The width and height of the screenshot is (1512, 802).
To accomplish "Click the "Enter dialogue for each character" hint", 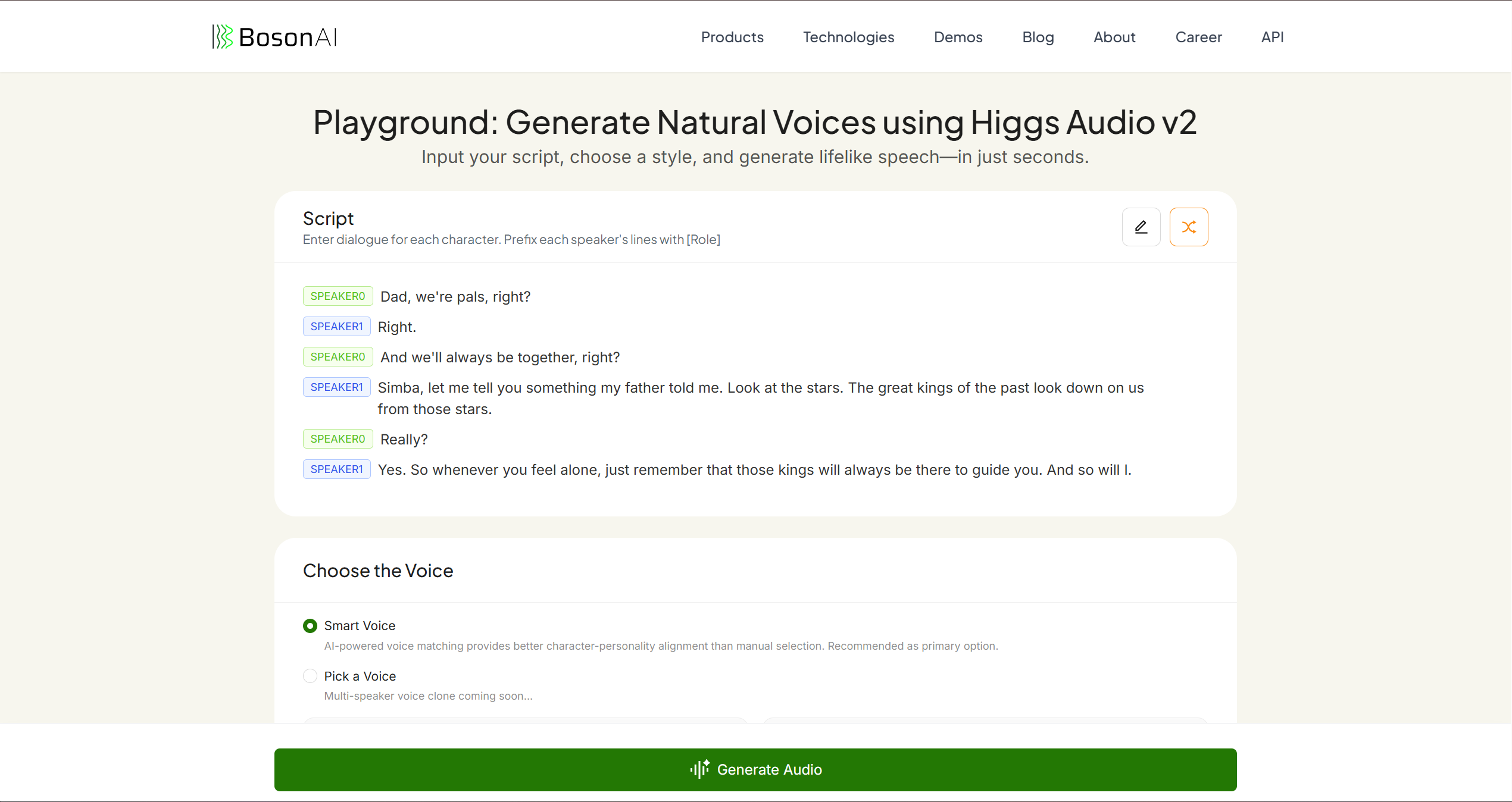I will click(x=511, y=240).
